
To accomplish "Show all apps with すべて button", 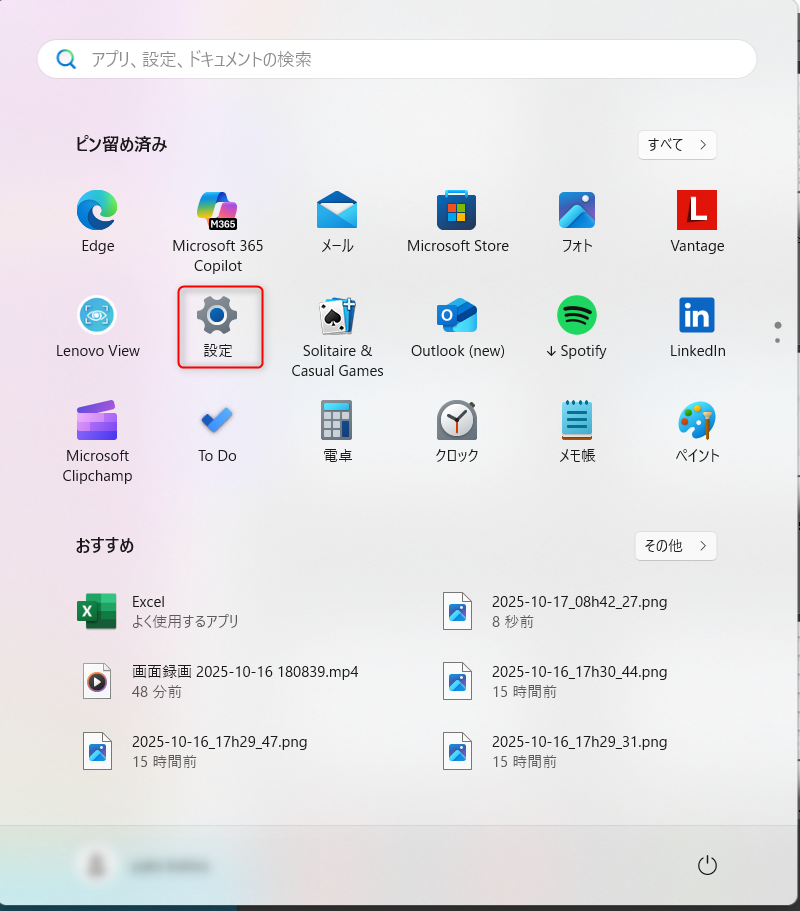I will point(677,145).
